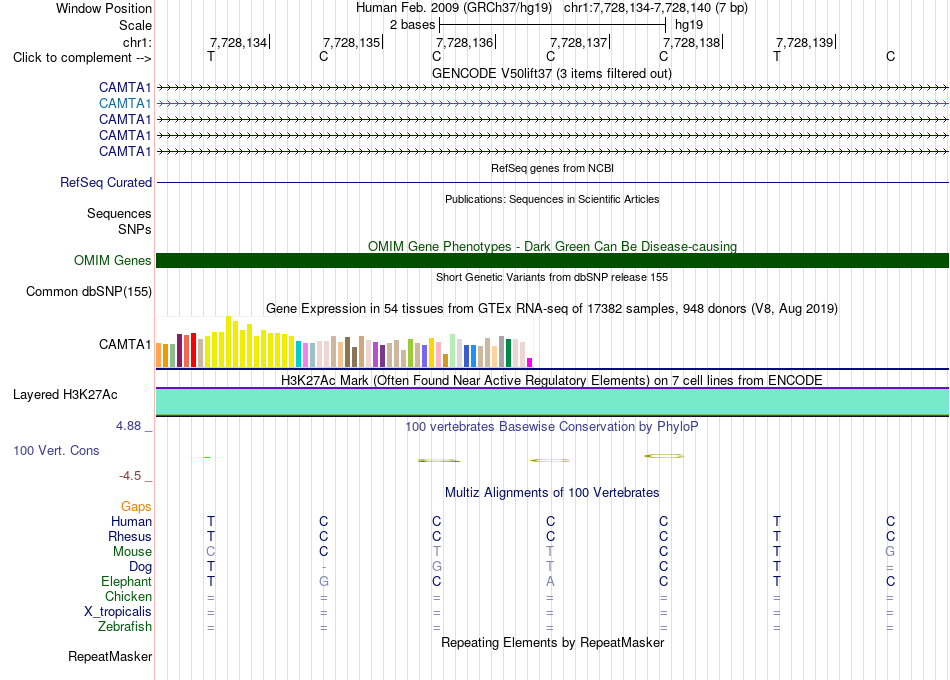
Task: Click the hg19 label next to scale bar
Action: pos(689,25)
